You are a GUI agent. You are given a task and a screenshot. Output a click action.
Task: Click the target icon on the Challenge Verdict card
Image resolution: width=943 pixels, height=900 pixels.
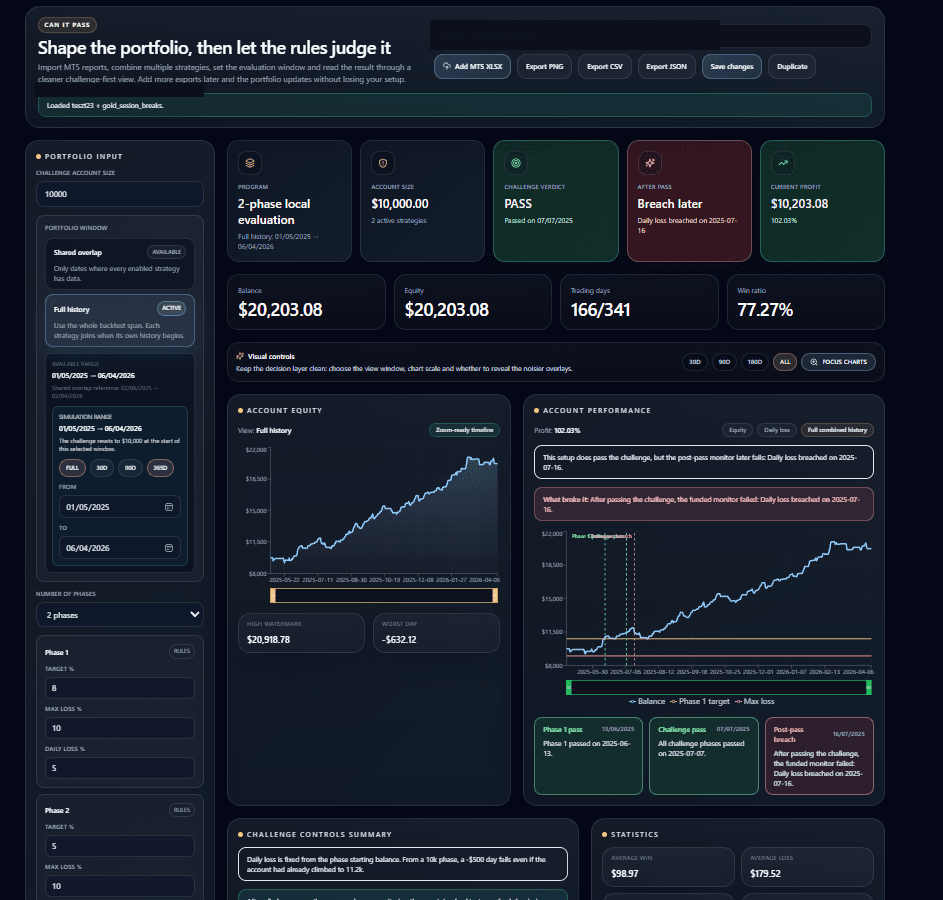tap(515, 162)
